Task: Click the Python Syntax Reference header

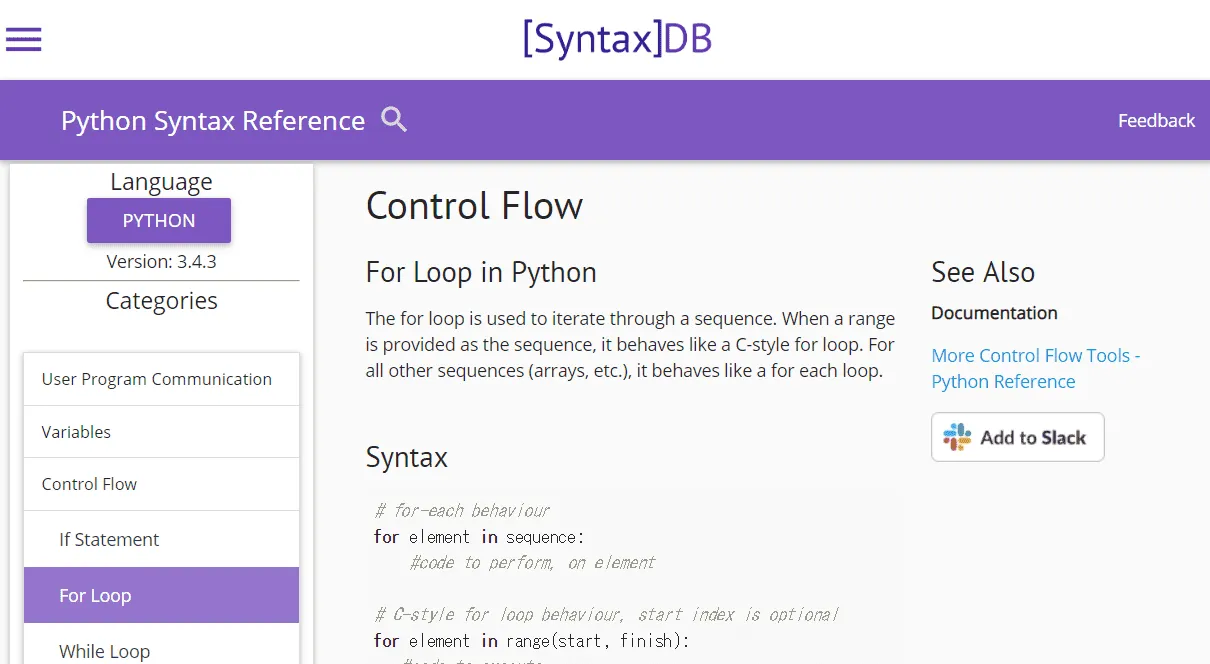Action: (212, 120)
